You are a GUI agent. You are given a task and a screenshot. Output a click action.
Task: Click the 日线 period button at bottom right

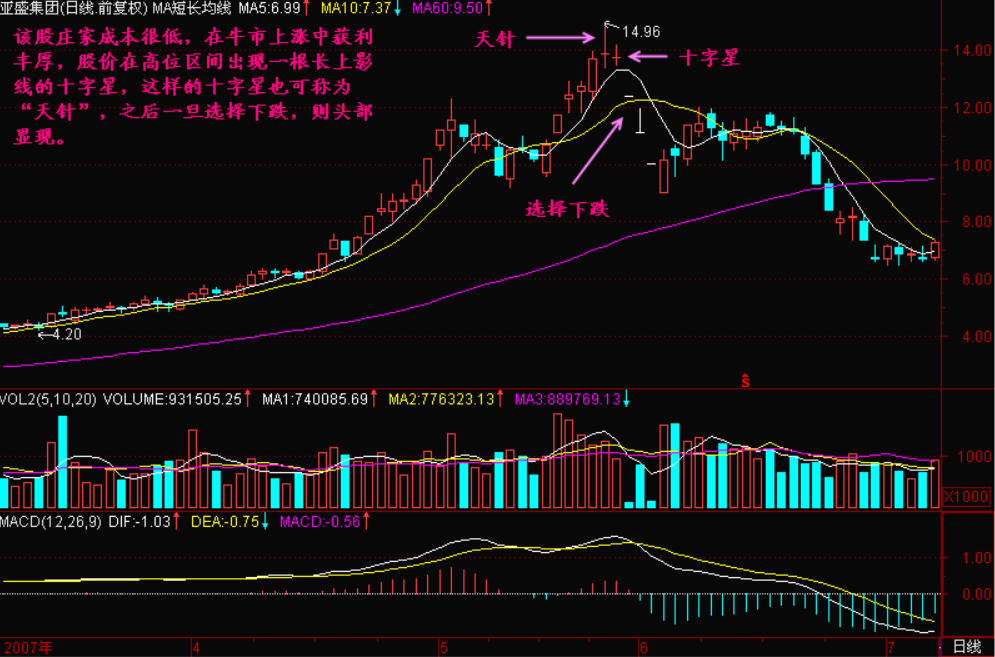click(966, 647)
